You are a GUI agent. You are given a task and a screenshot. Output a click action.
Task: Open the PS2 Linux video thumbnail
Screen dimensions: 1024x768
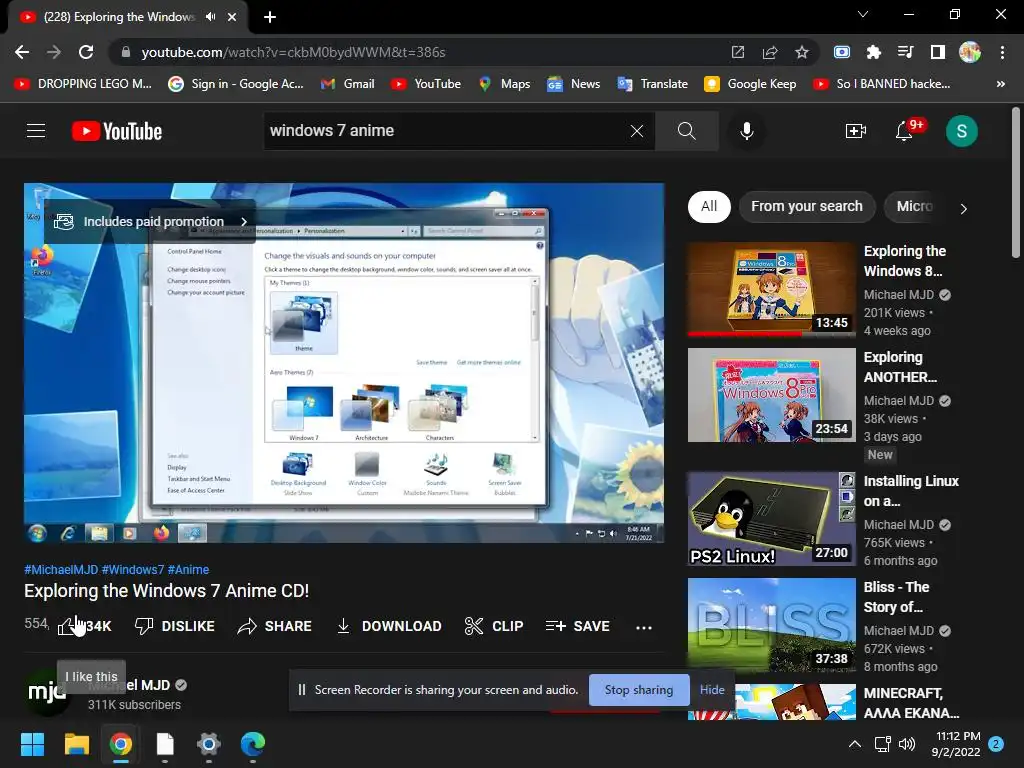[771, 519]
